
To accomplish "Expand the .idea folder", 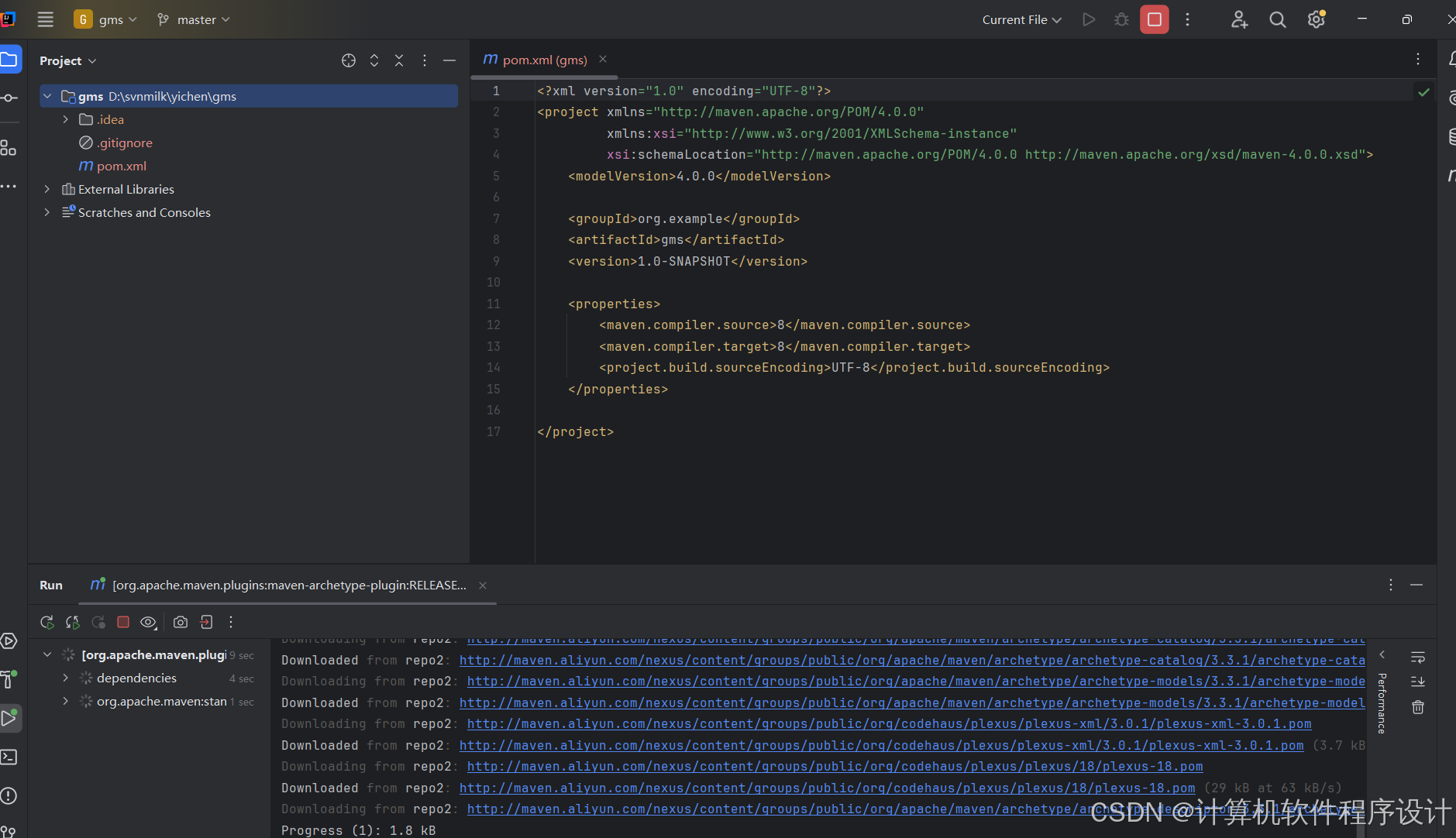I will point(65,119).
